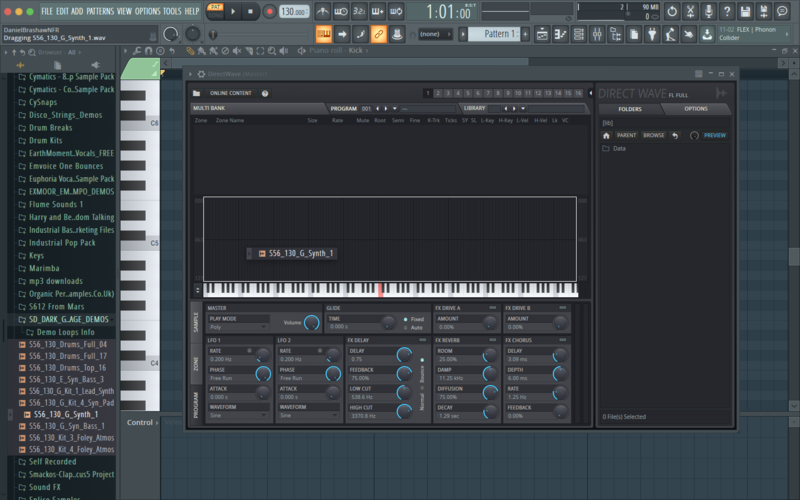Click the wrench icon in piano roll toolbar
Screen dimensions: 800x500
pyautogui.click(x=137, y=51)
